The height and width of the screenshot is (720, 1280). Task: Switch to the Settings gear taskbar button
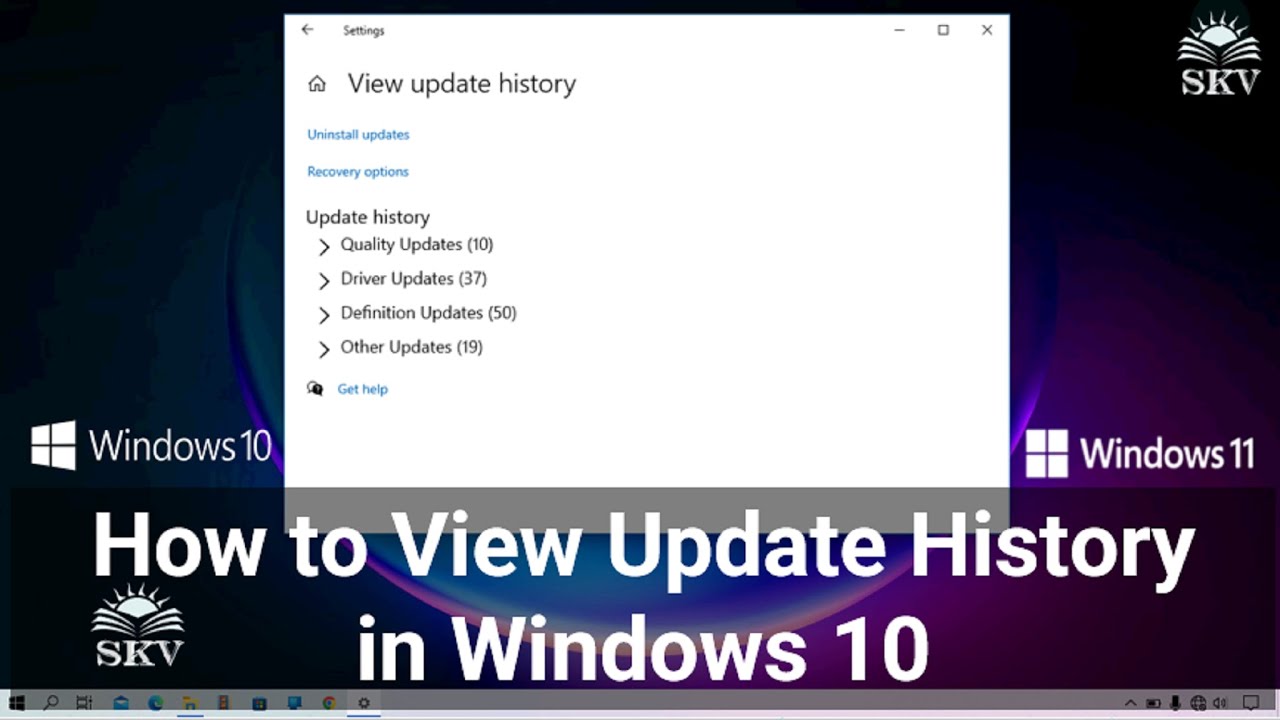364,703
